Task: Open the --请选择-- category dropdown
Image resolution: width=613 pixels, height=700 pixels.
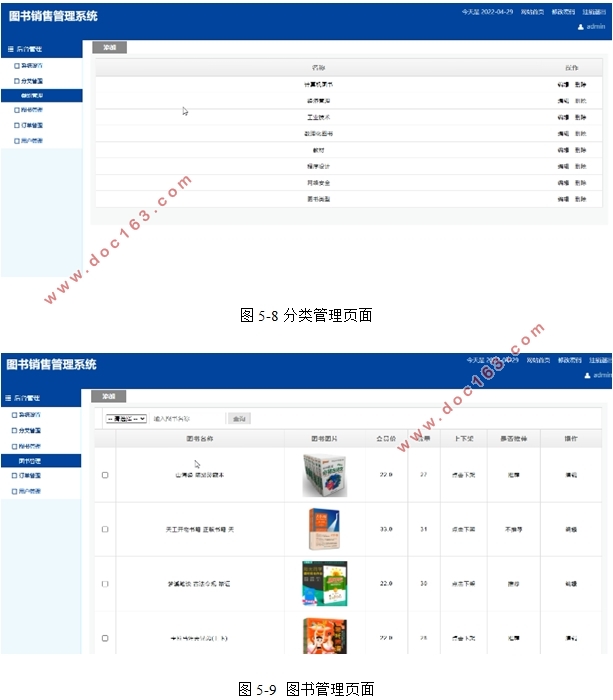Action: point(126,419)
